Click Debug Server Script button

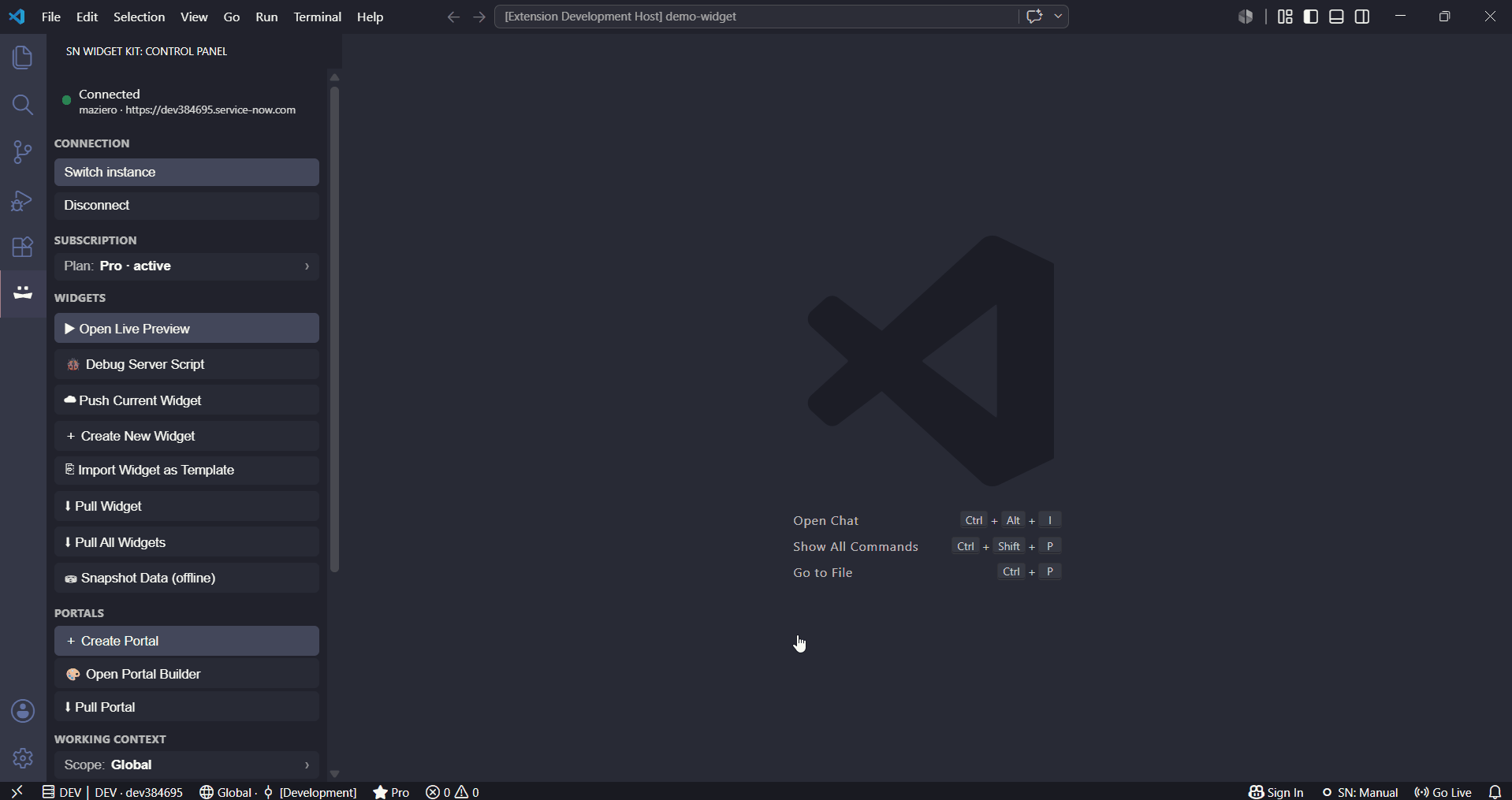[187, 364]
